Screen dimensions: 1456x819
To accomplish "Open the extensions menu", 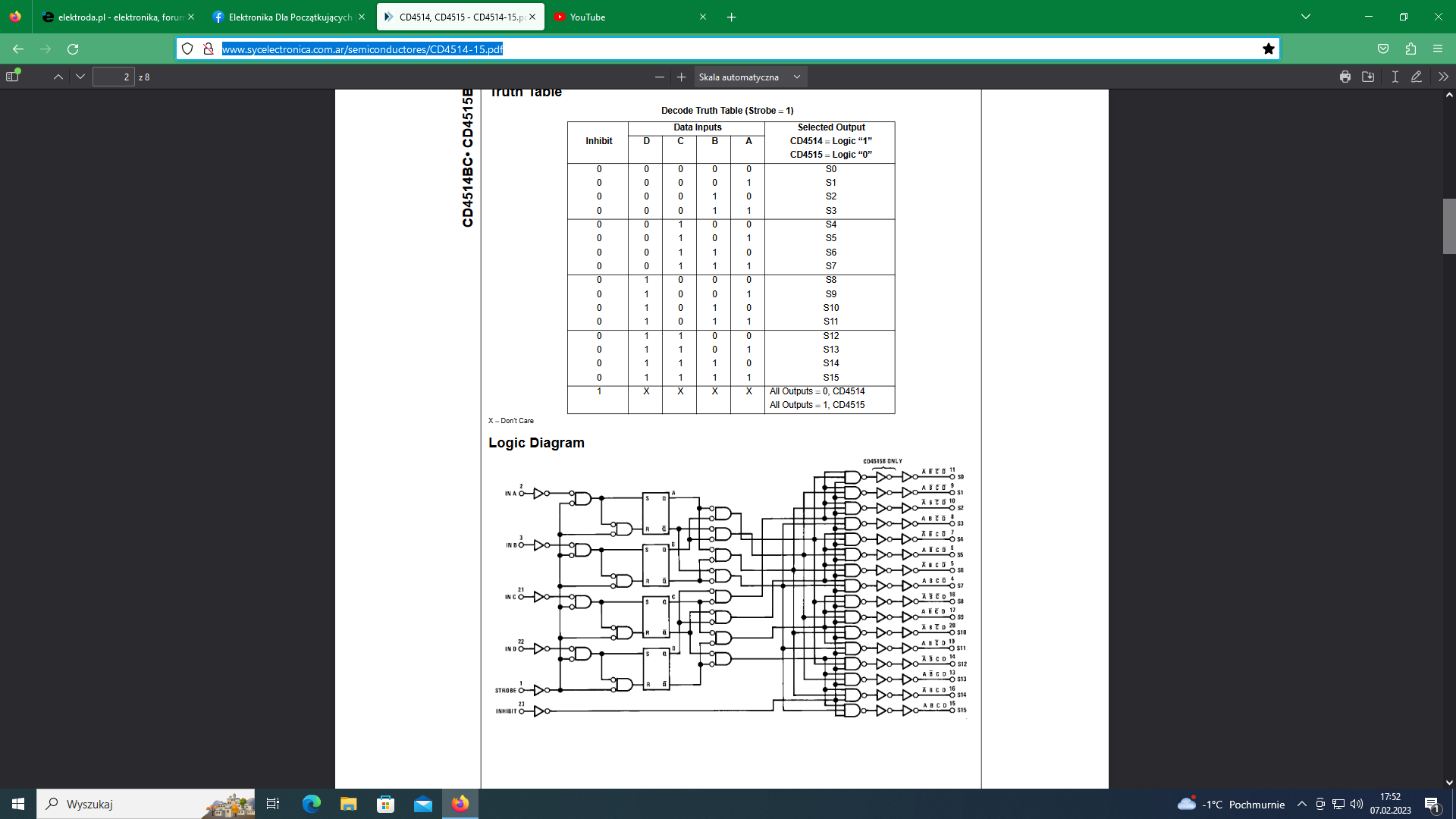I will [1410, 49].
